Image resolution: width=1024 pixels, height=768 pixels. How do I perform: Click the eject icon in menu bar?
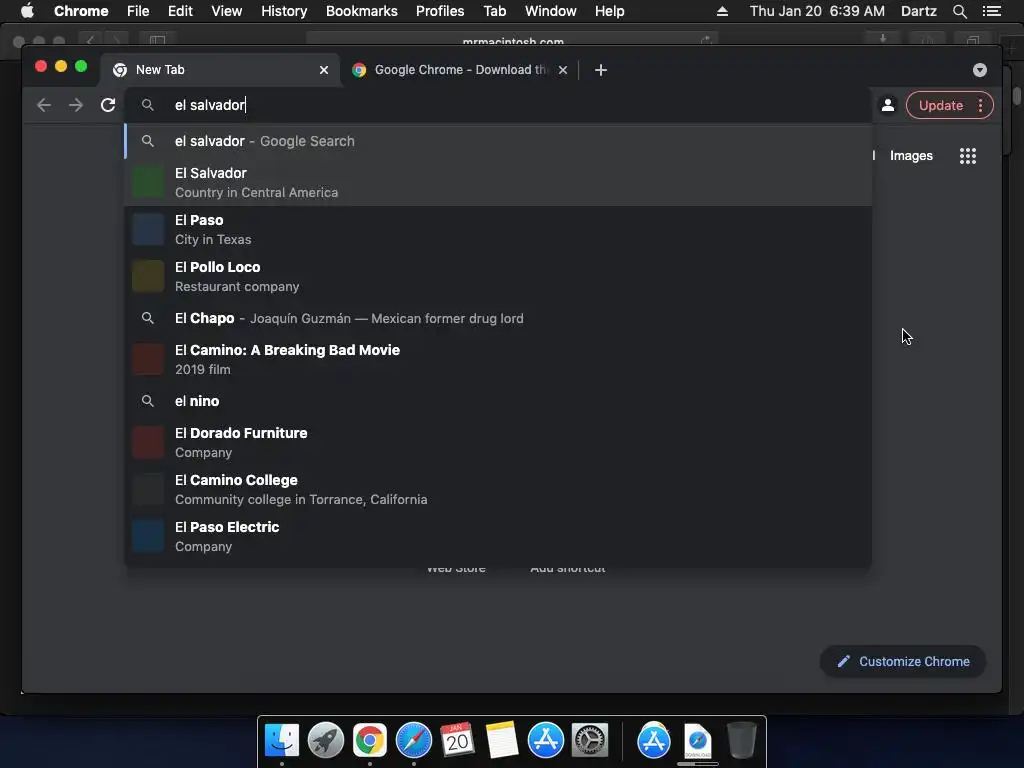tap(722, 11)
